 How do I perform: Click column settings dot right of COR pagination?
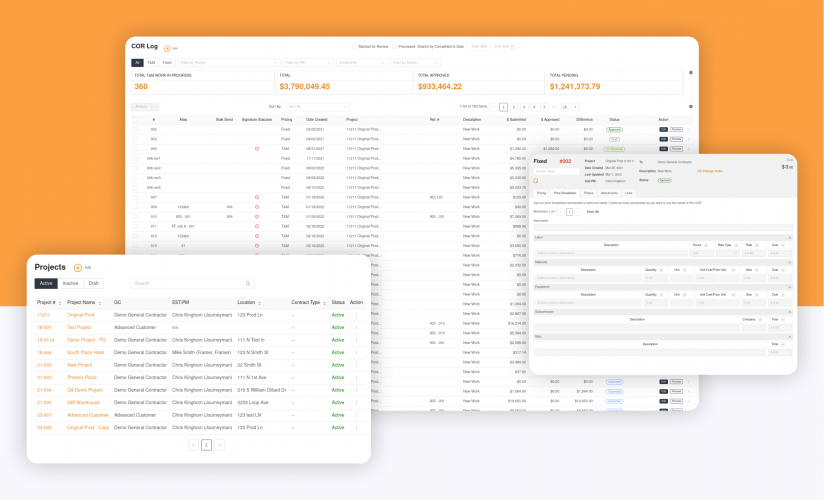tap(691, 107)
